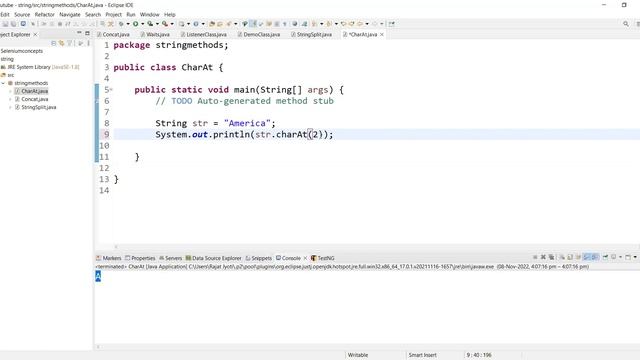Click Clear Console icon in console toolbar
Image resolution: width=640 pixels, height=360 pixels.
pyautogui.click(x=562, y=257)
